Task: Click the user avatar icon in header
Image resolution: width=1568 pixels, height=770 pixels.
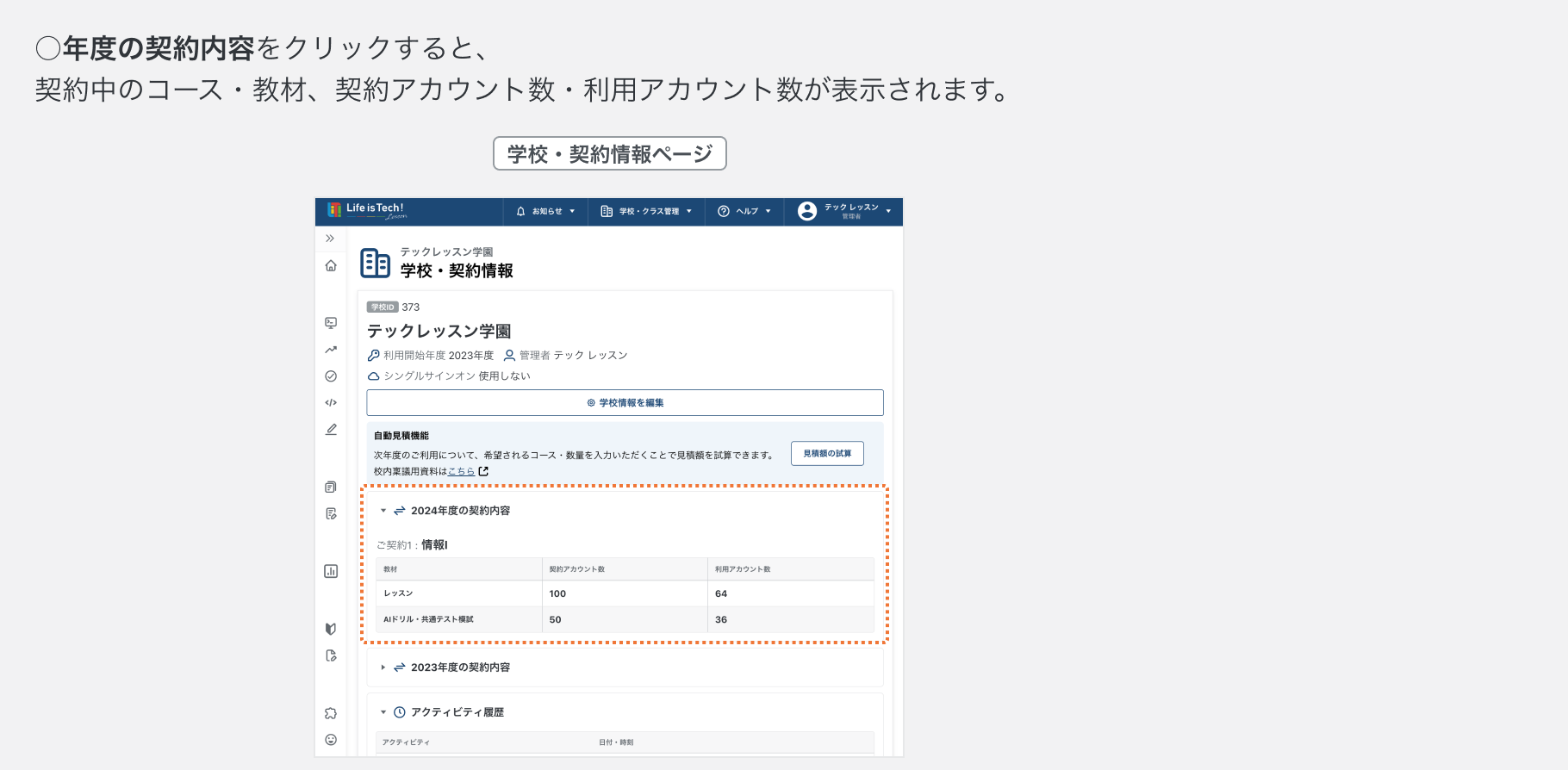Action: [x=807, y=211]
